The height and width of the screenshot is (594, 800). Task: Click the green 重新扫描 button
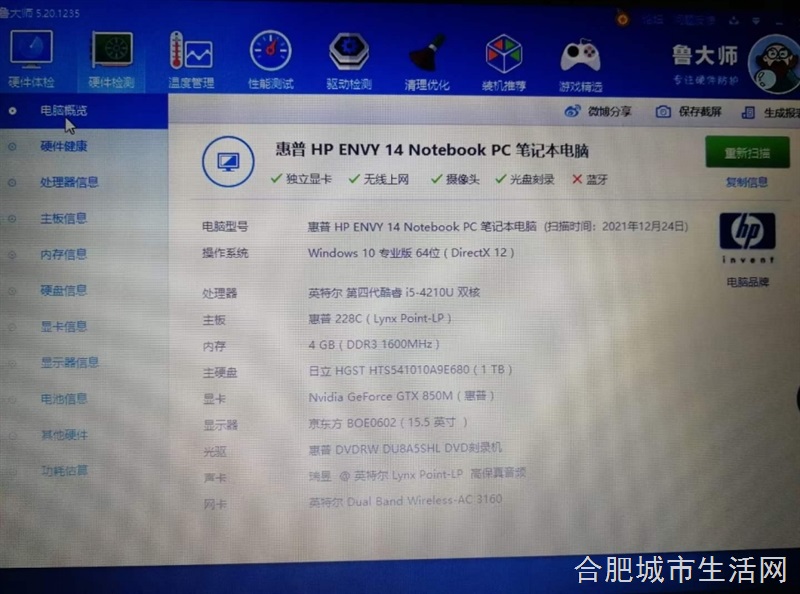(746, 153)
